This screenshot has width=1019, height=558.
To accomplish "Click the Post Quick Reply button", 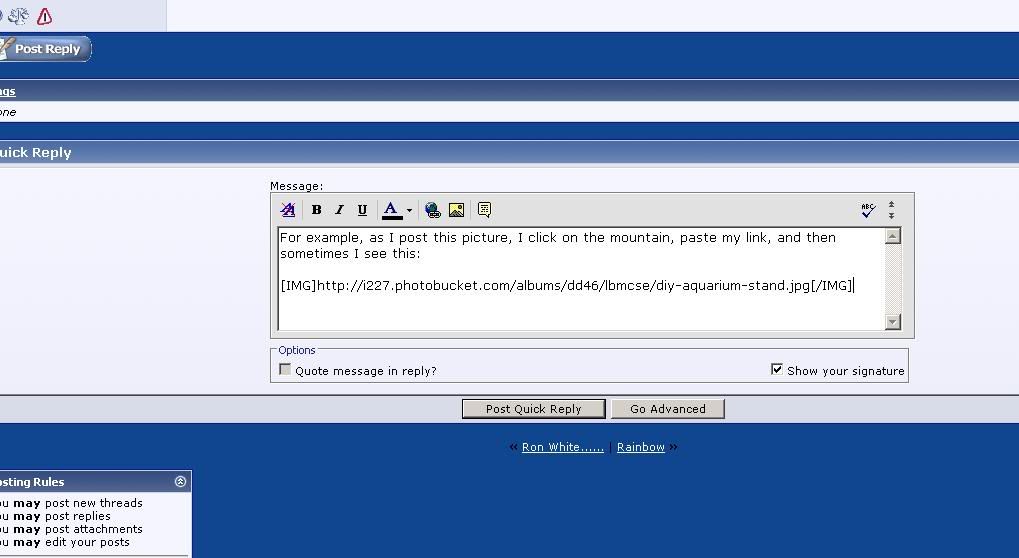I will (534, 409).
